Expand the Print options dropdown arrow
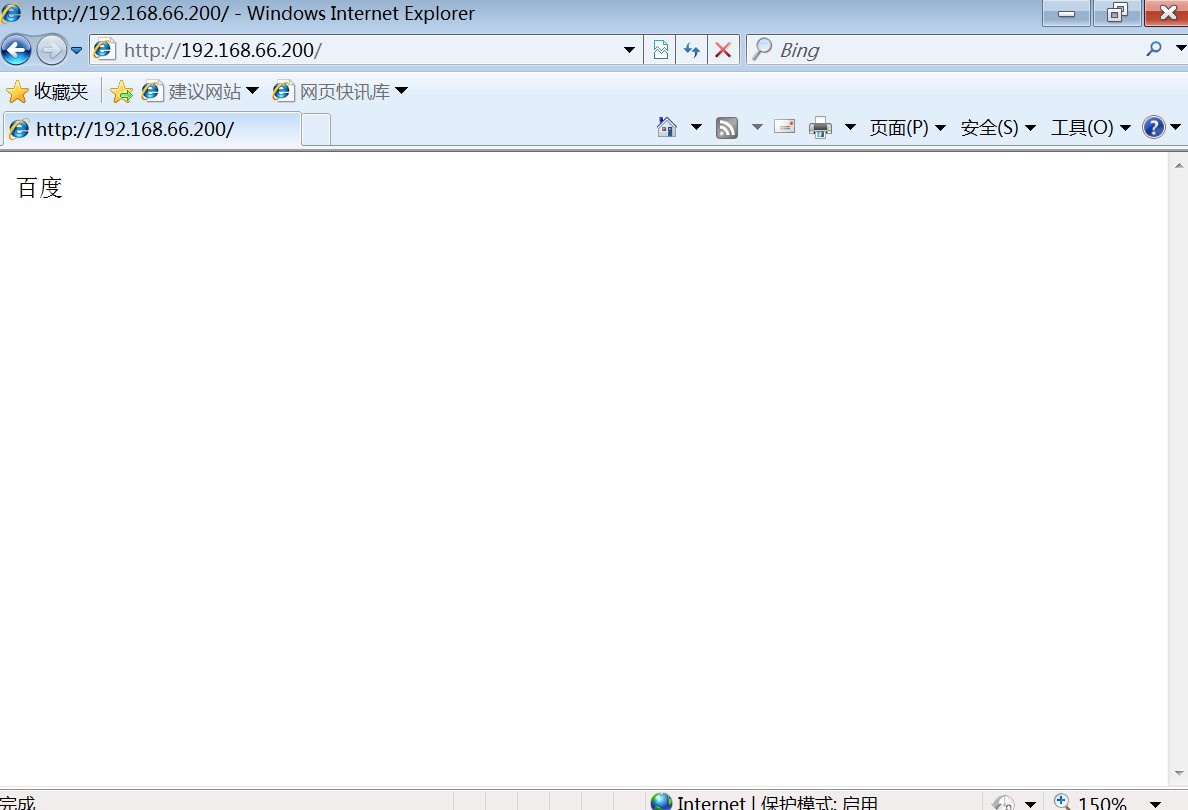1188x810 pixels. (850, 127)
